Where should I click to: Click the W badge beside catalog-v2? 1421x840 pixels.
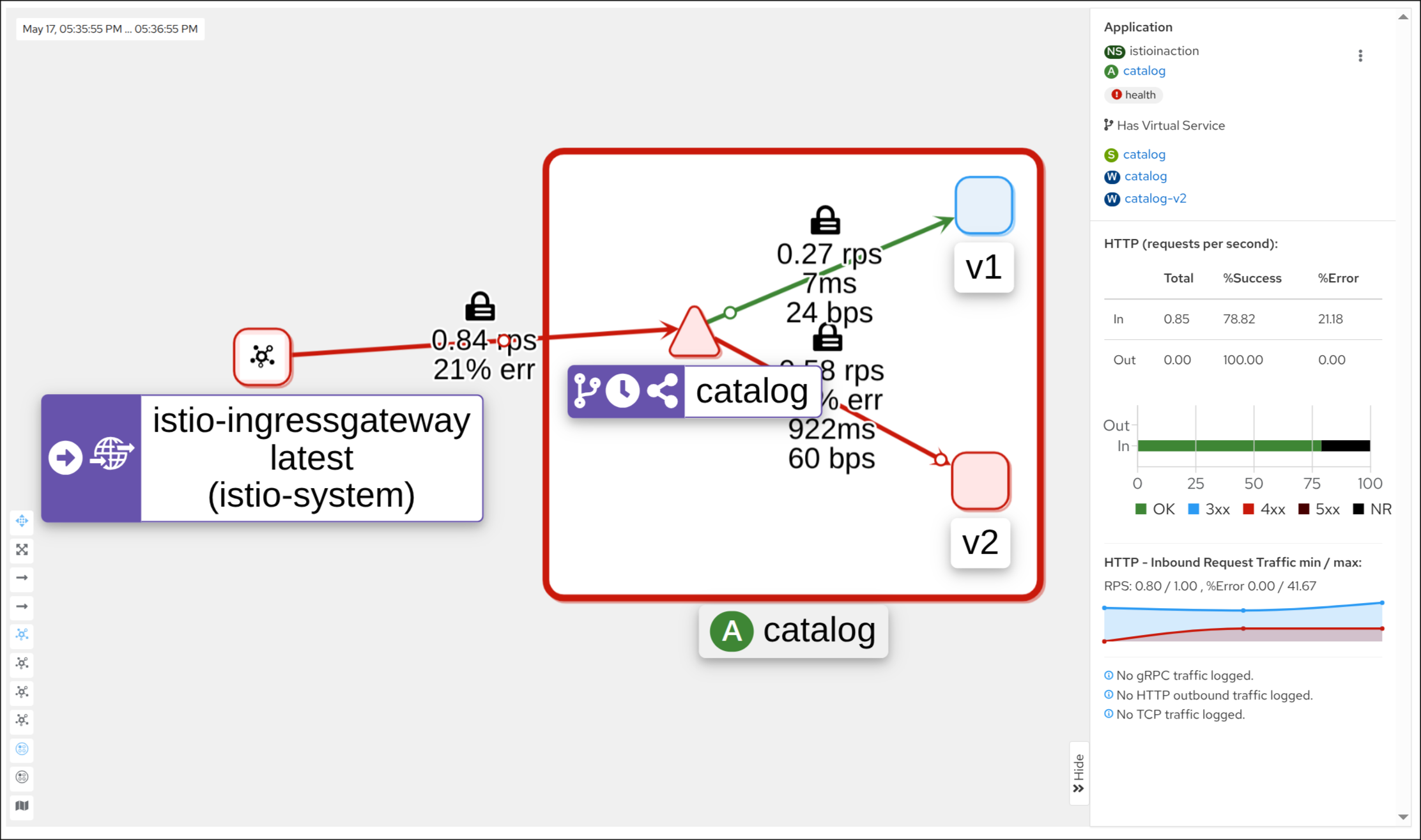(1112, 199)
